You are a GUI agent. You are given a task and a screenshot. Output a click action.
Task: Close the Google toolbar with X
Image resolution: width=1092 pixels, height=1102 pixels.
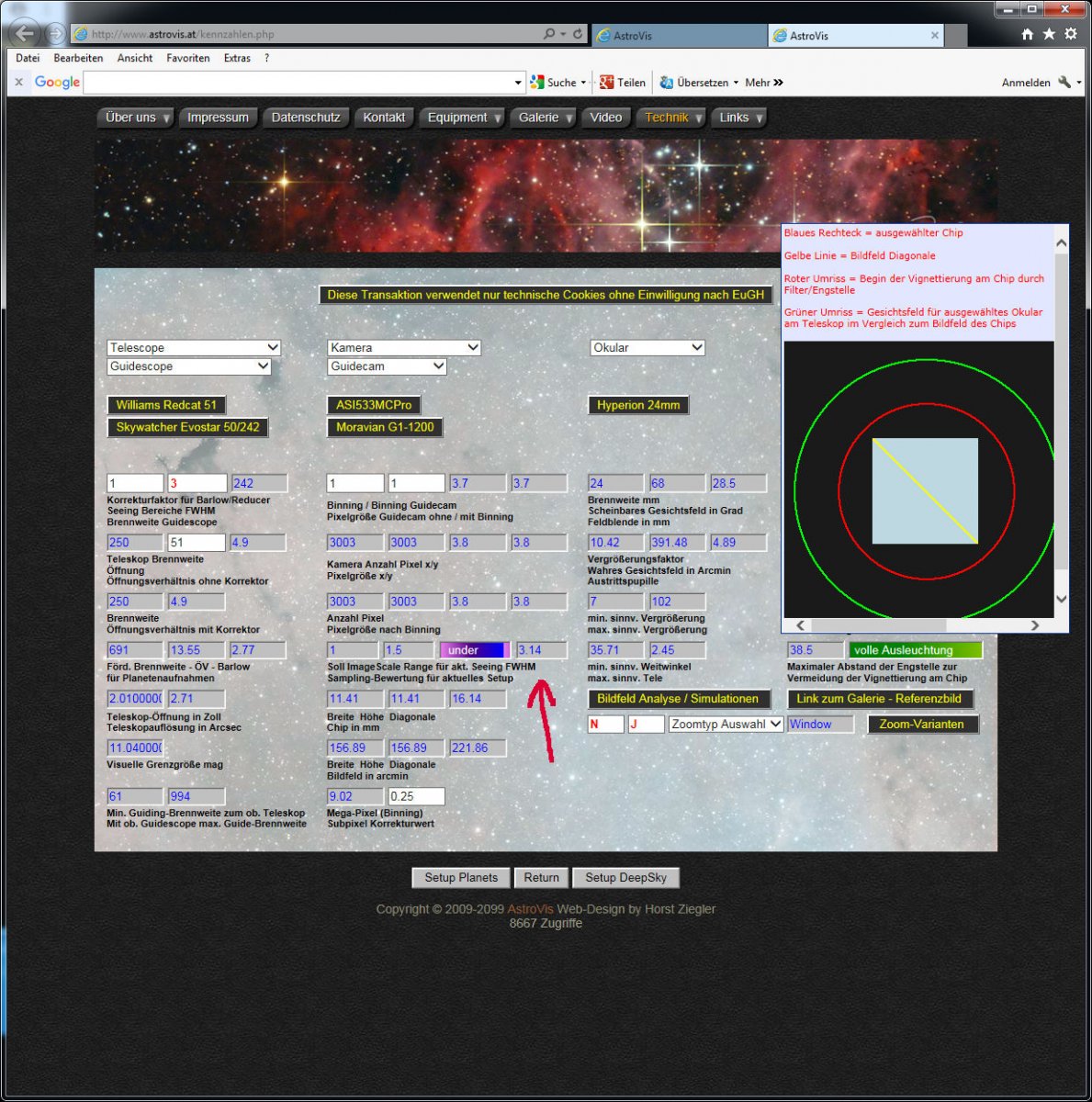point(18,83)
